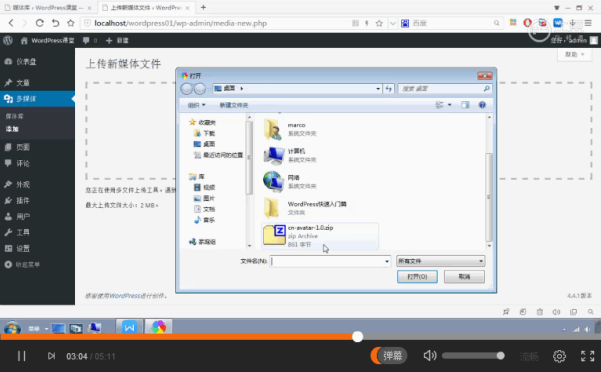Click the search magnifier in file dialog
Screen dimensions: 601x372
pos(486,88)
